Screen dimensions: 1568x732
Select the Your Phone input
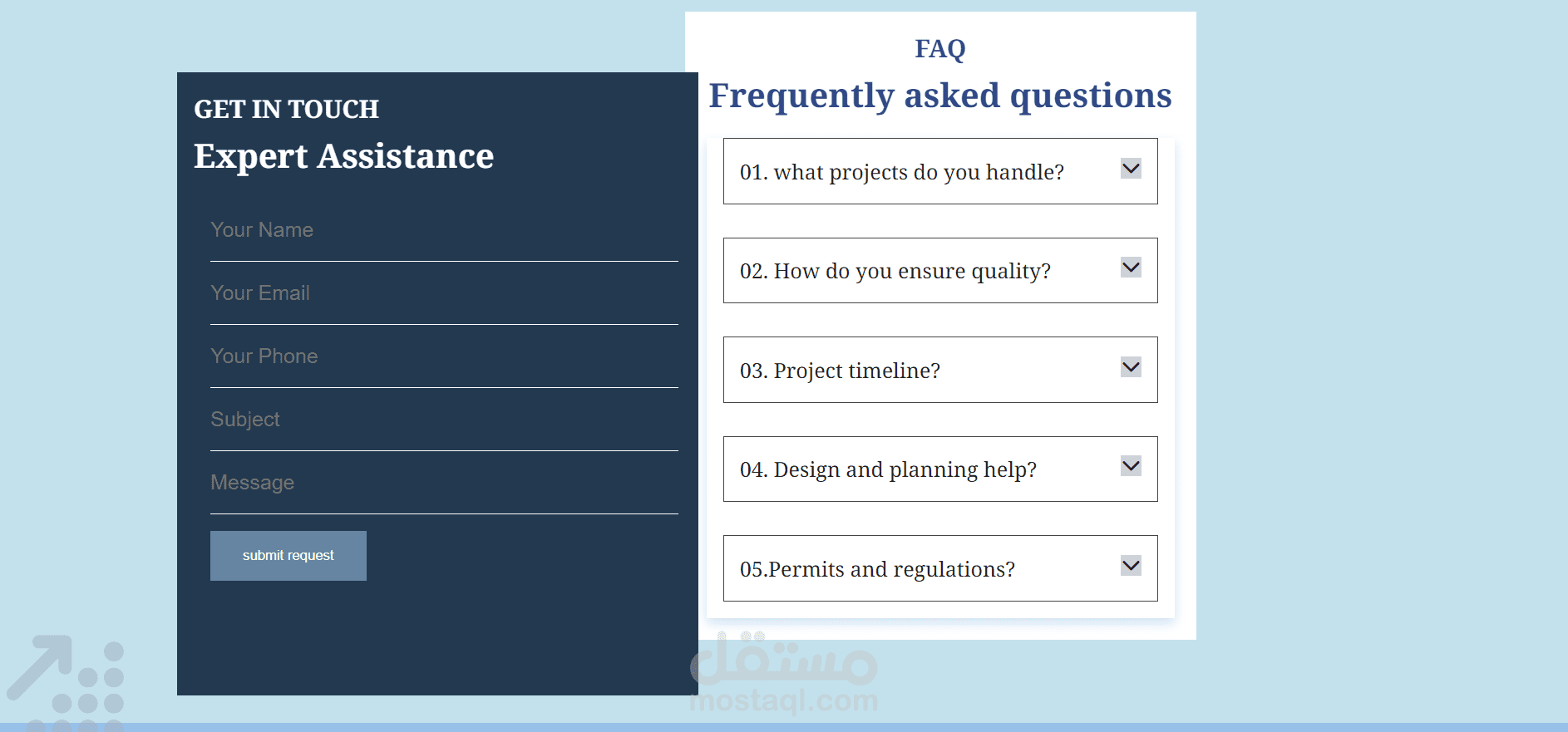pos(444,356)
